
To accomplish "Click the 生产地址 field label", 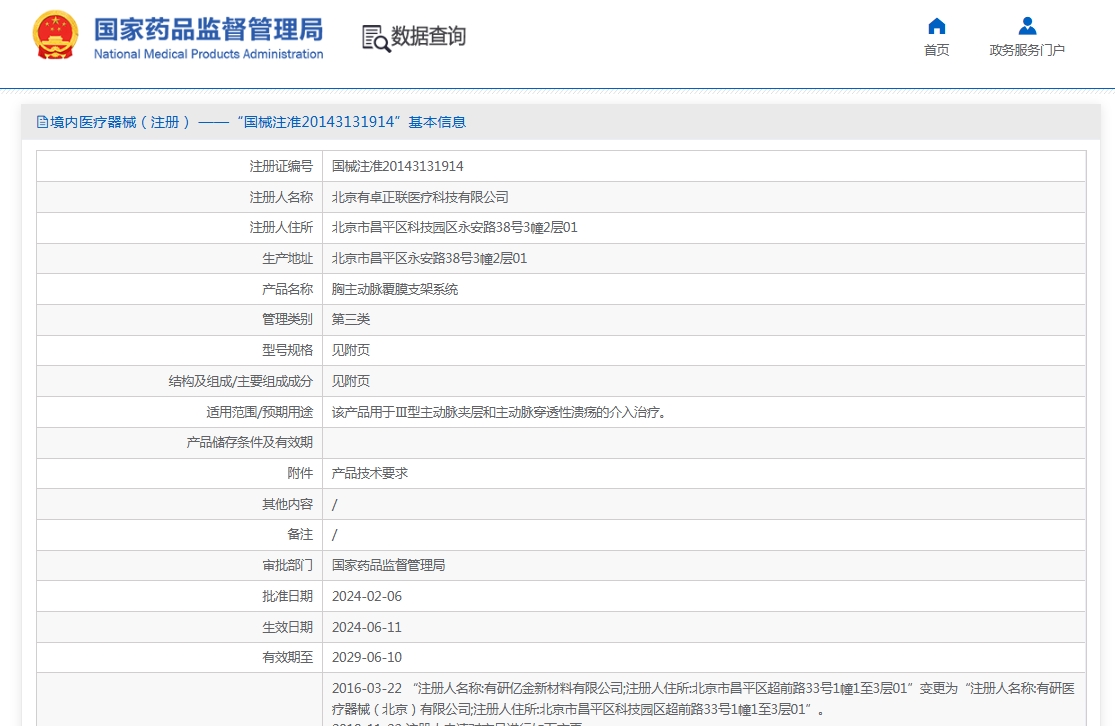I will [287, 259].
